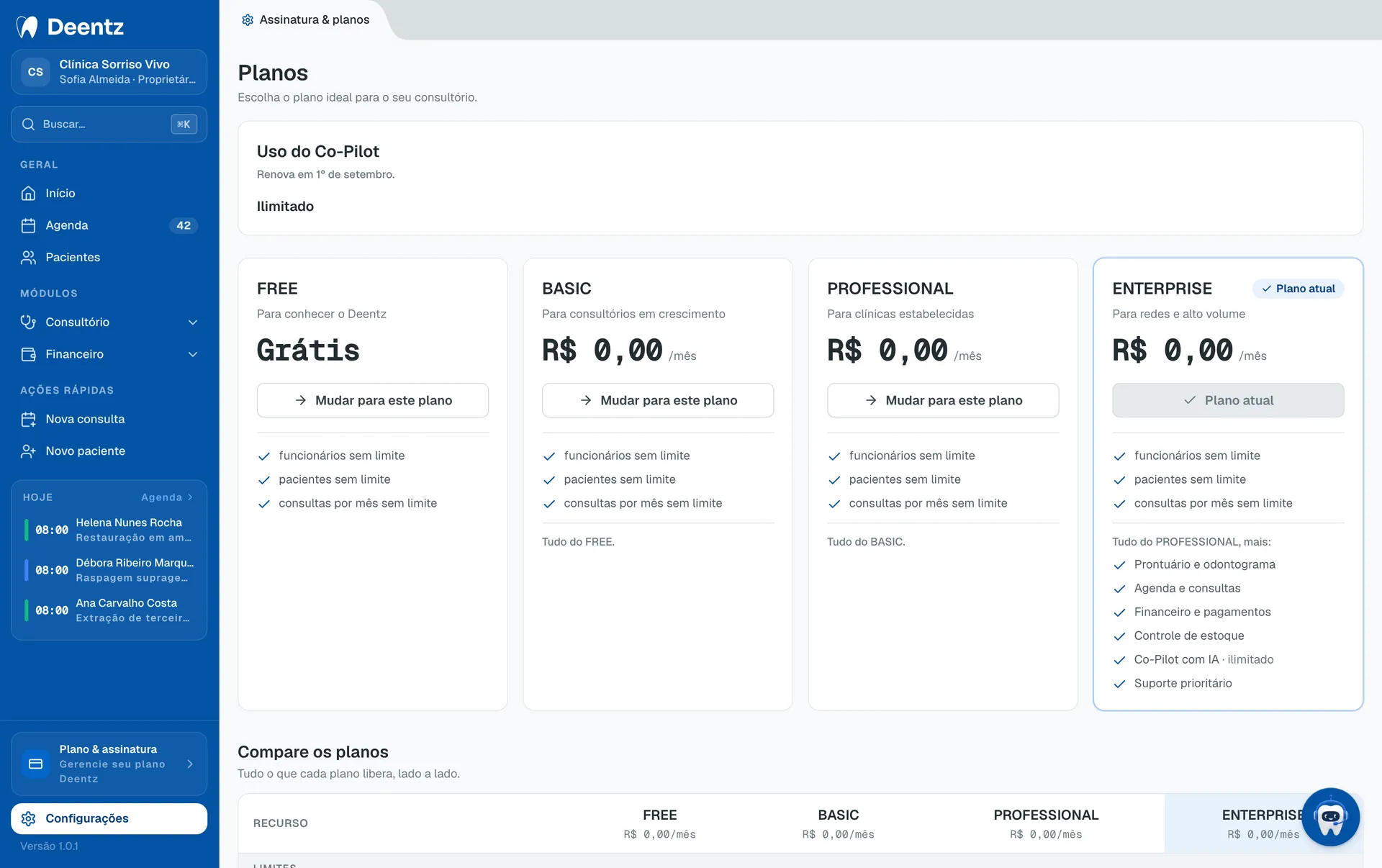Open Pacientes people icon
Viewport: 1382px width, 868px height.
tap(28, 257)
